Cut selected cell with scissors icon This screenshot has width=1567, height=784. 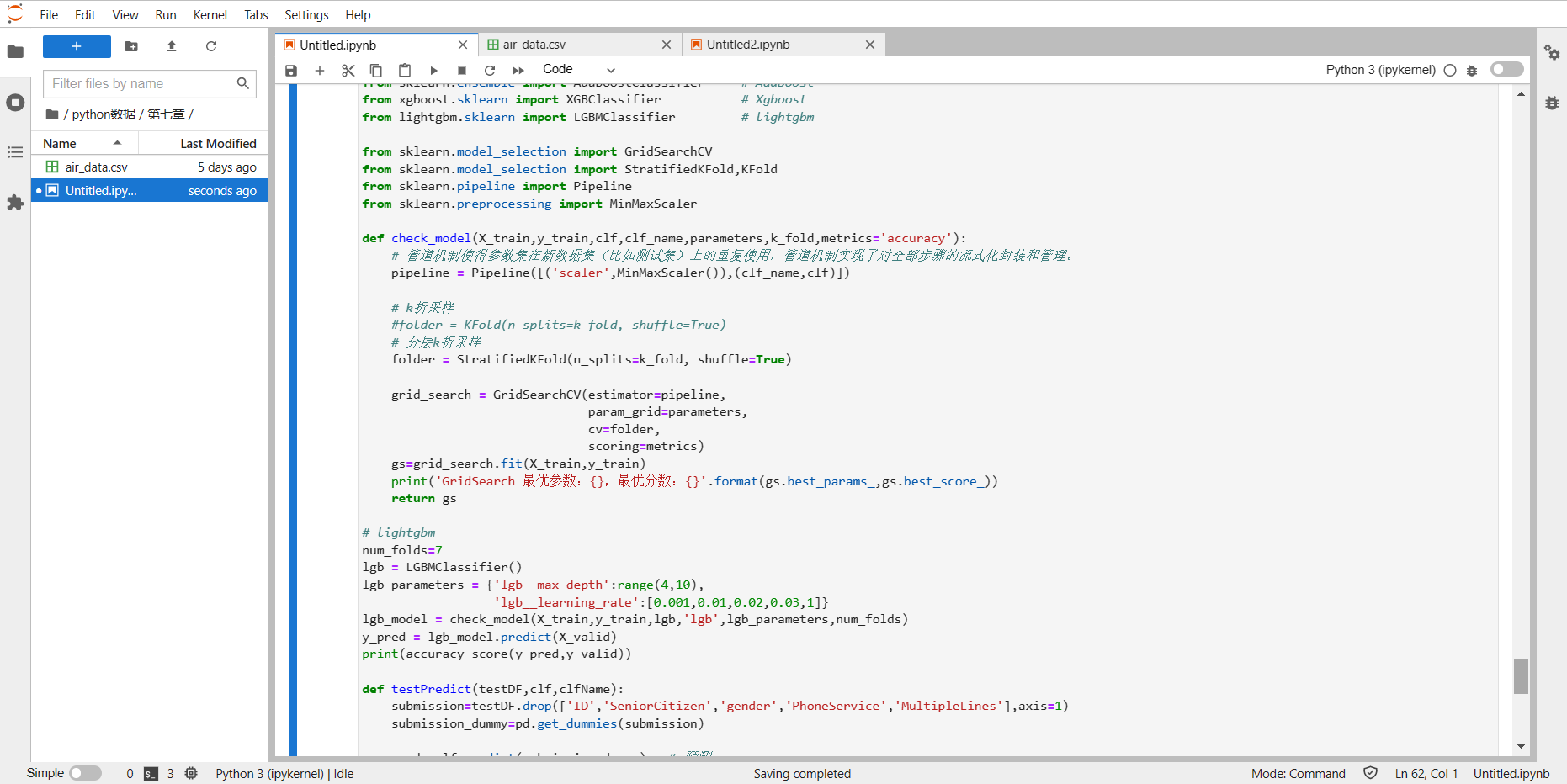click(348, 71)
